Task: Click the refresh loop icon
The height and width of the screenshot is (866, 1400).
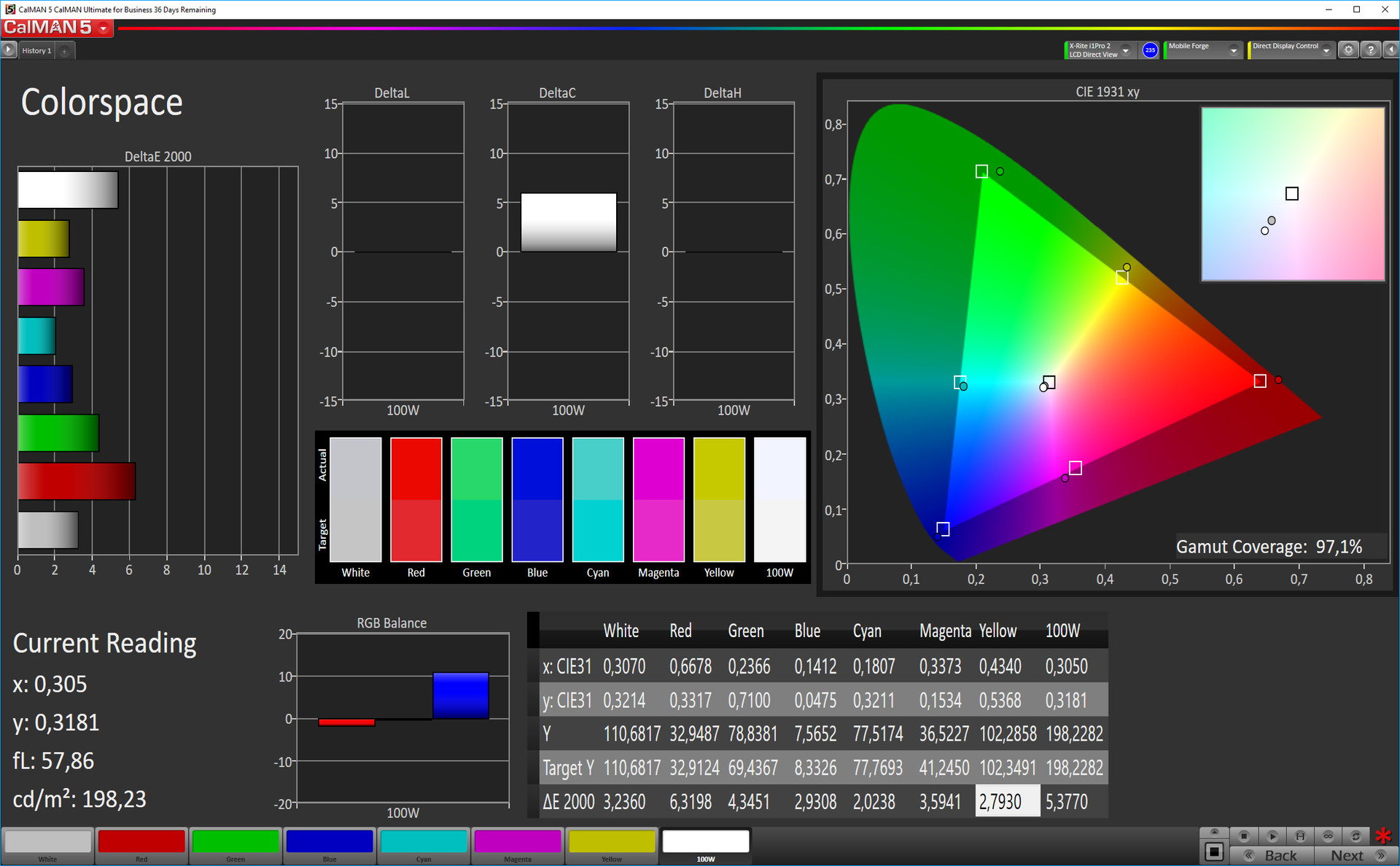Action: [x=1356, y=836]
